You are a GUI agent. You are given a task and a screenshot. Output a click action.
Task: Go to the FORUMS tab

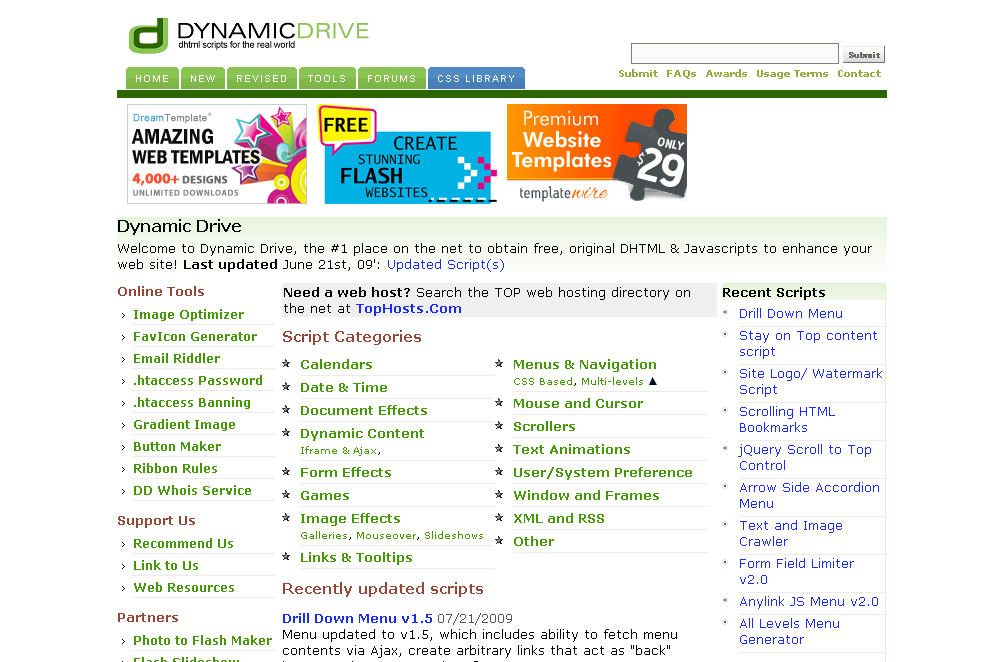click(x=391, y=79)
